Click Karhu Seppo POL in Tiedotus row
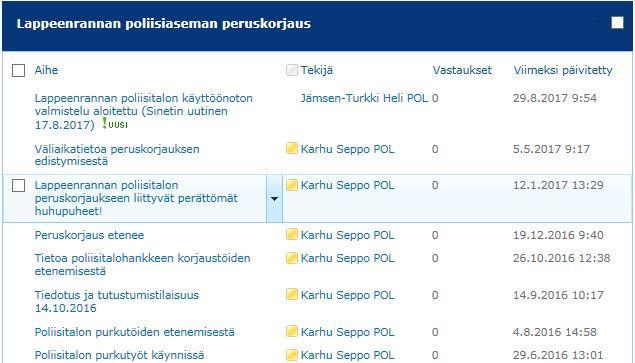 pos(347,295)
